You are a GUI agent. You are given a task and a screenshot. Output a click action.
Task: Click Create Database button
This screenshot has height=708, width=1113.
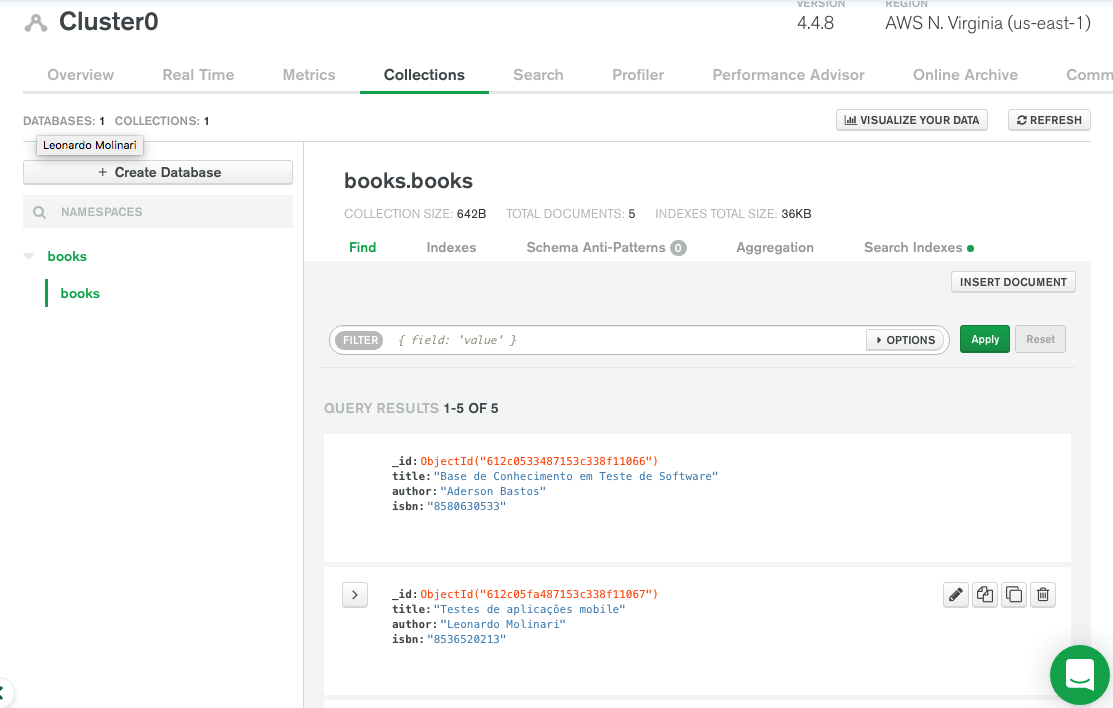[x=158, y=173]
